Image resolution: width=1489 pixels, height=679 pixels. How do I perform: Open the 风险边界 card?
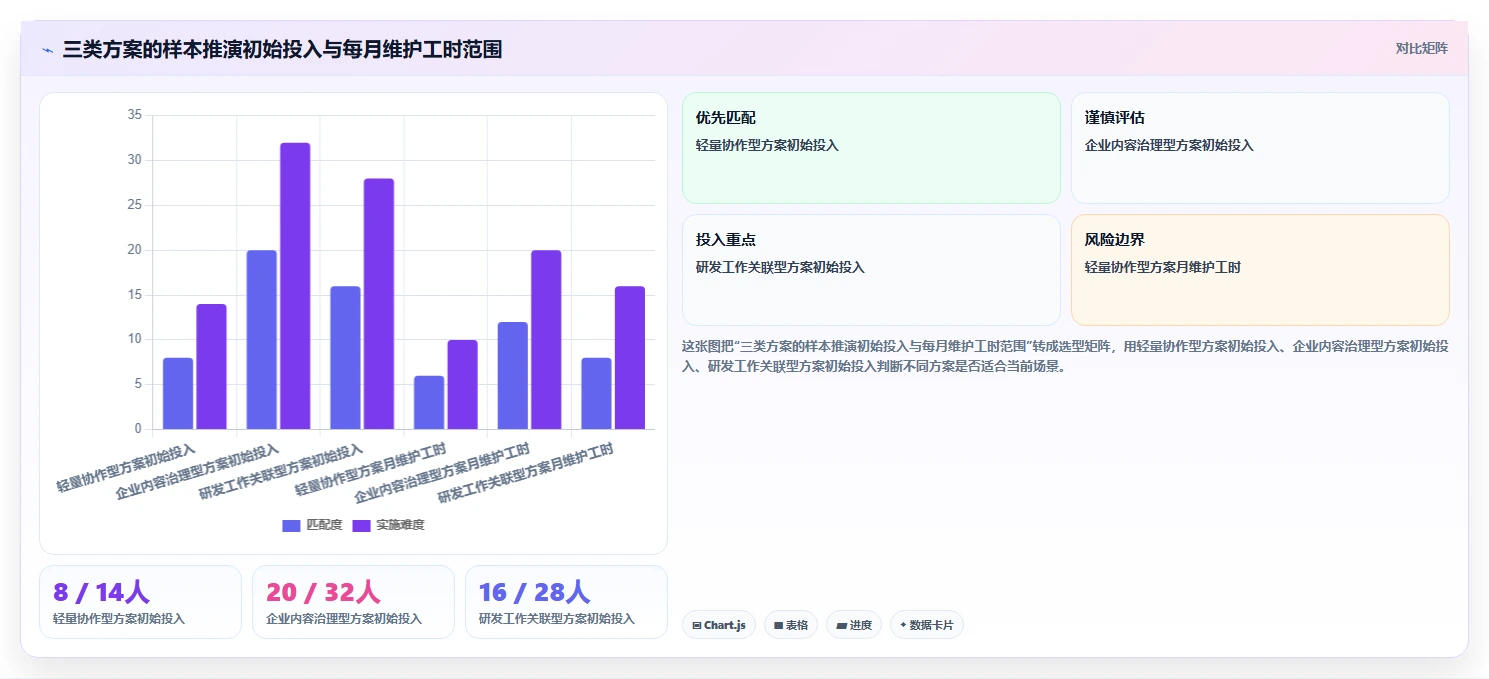(x=1260, y=270)
